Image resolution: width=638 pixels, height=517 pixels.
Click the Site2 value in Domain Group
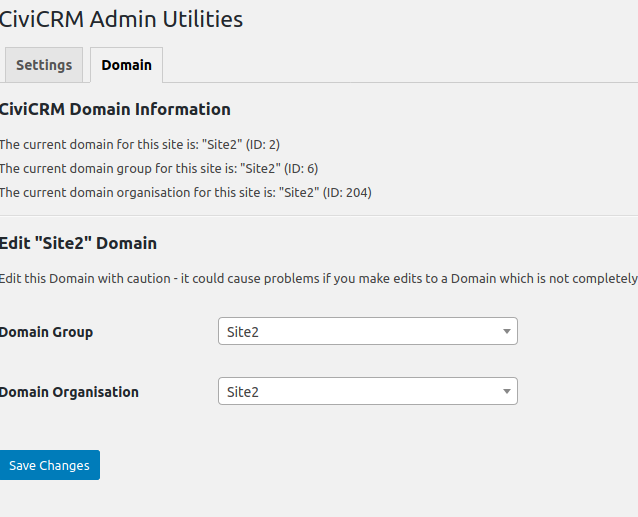click(243, 332)
